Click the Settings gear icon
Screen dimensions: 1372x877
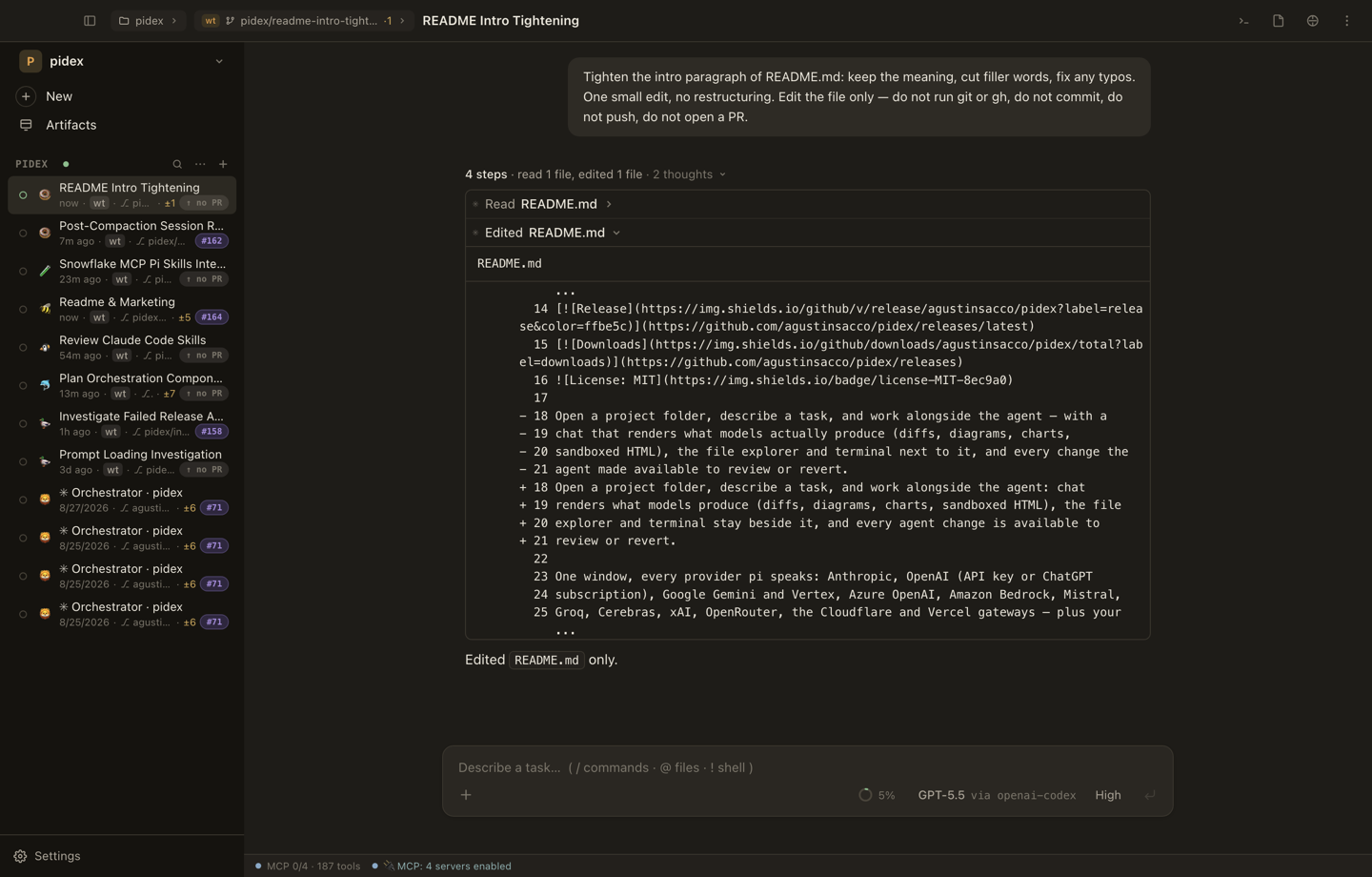tap(20, 856)
